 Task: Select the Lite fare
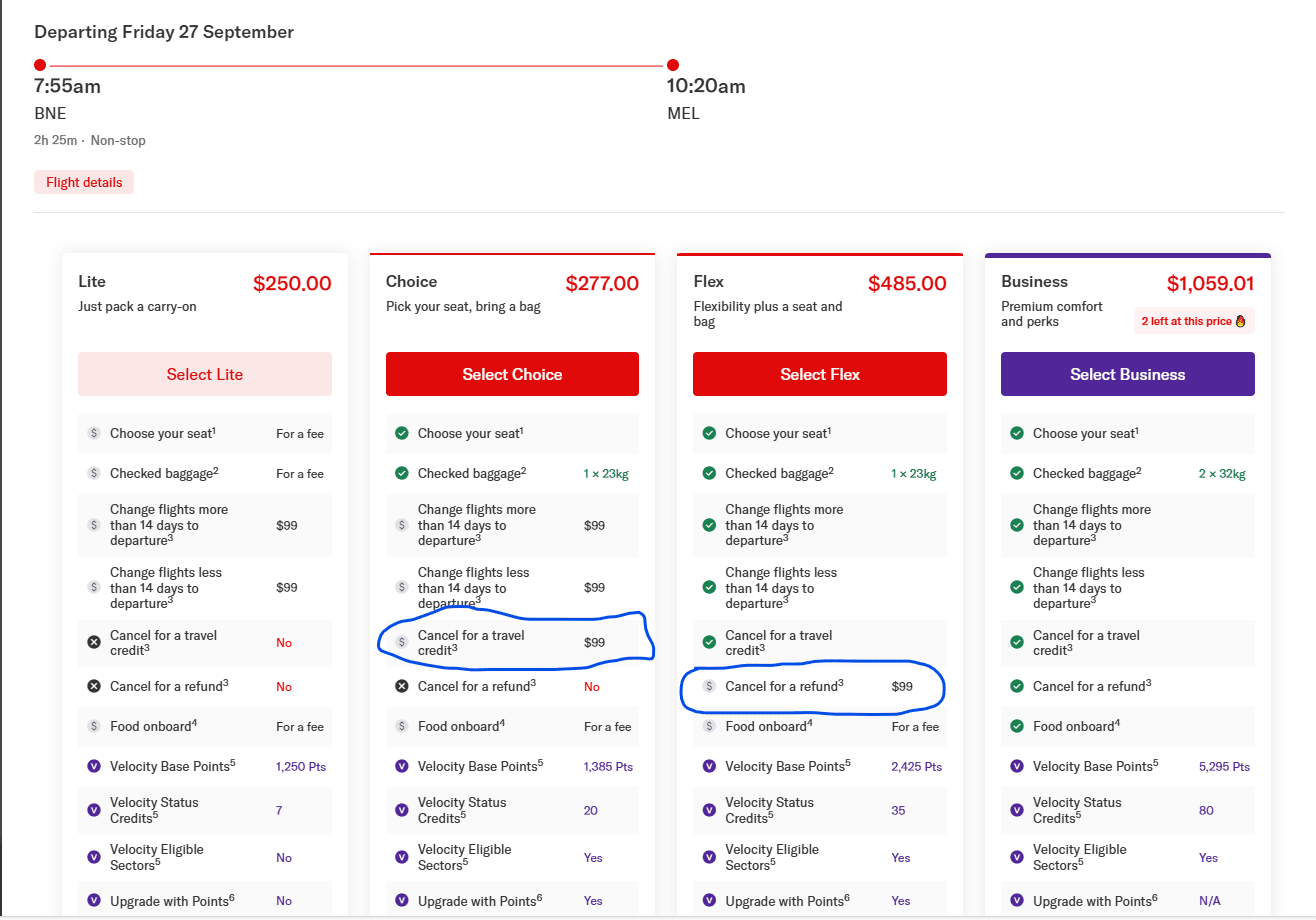click(205, 374)
